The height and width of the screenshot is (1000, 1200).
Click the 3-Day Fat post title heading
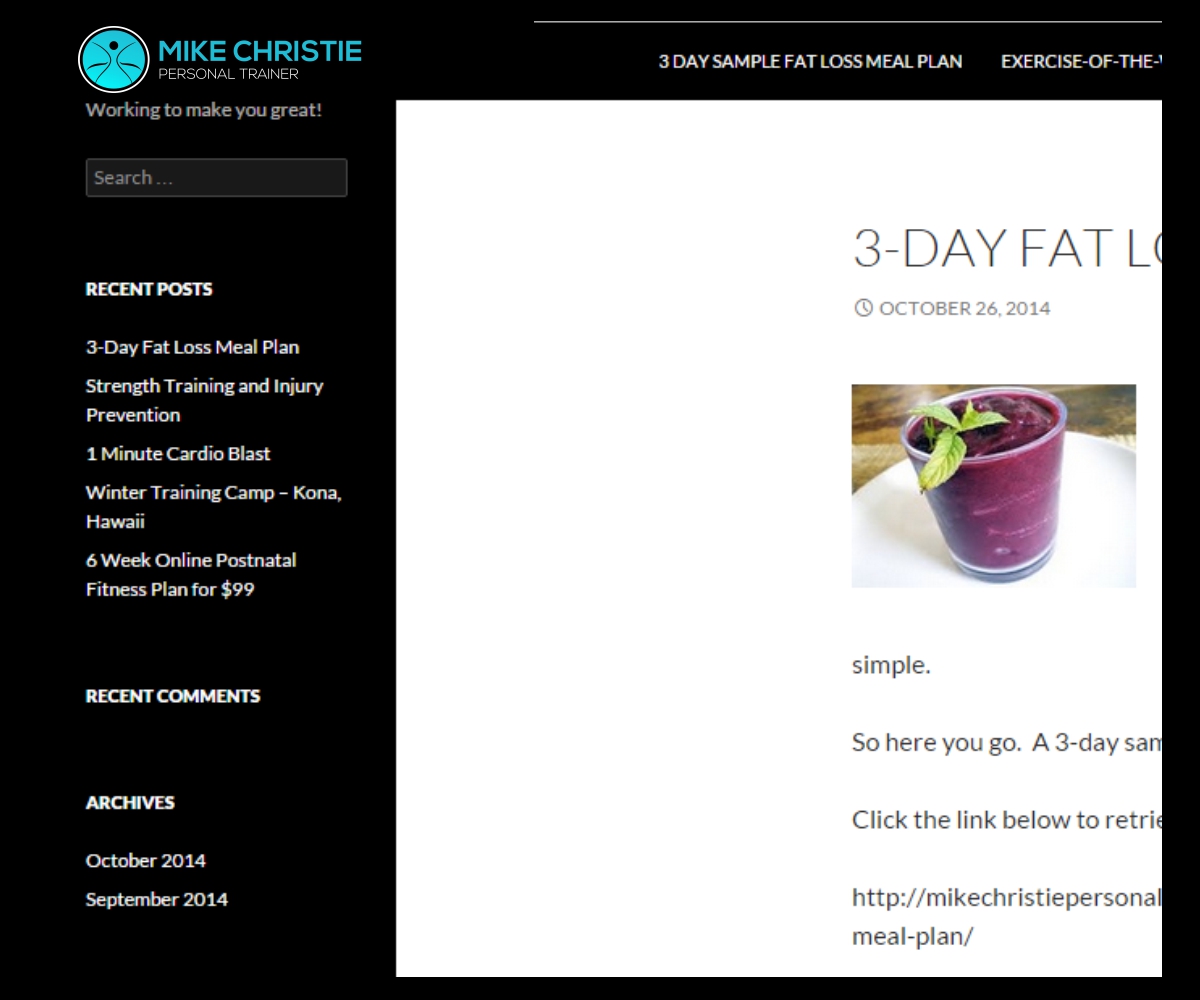tap(1007, 248)
